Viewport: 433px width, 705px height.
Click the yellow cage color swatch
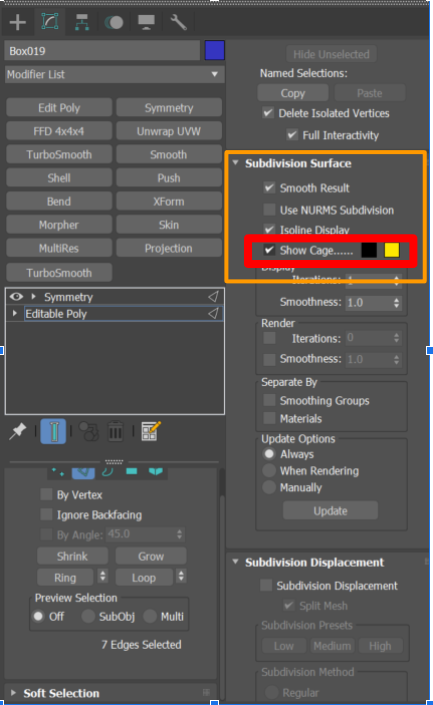click(392, 250)
